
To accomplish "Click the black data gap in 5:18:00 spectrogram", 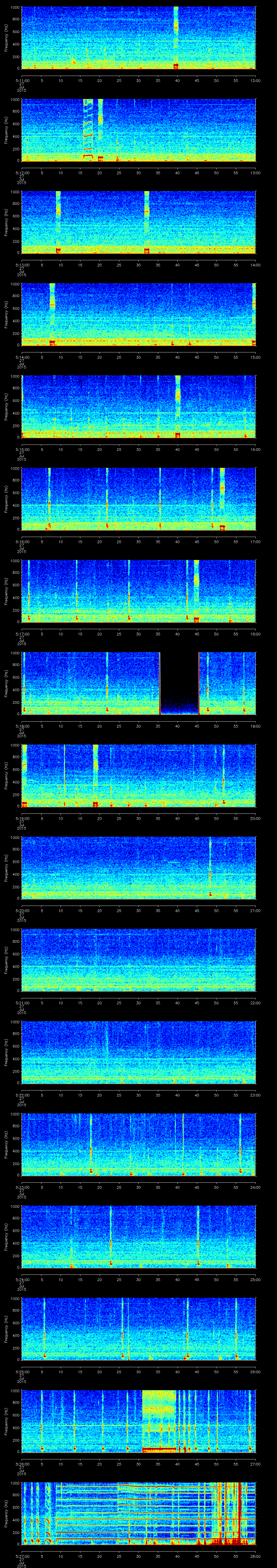I will click(x=180, y=683).
